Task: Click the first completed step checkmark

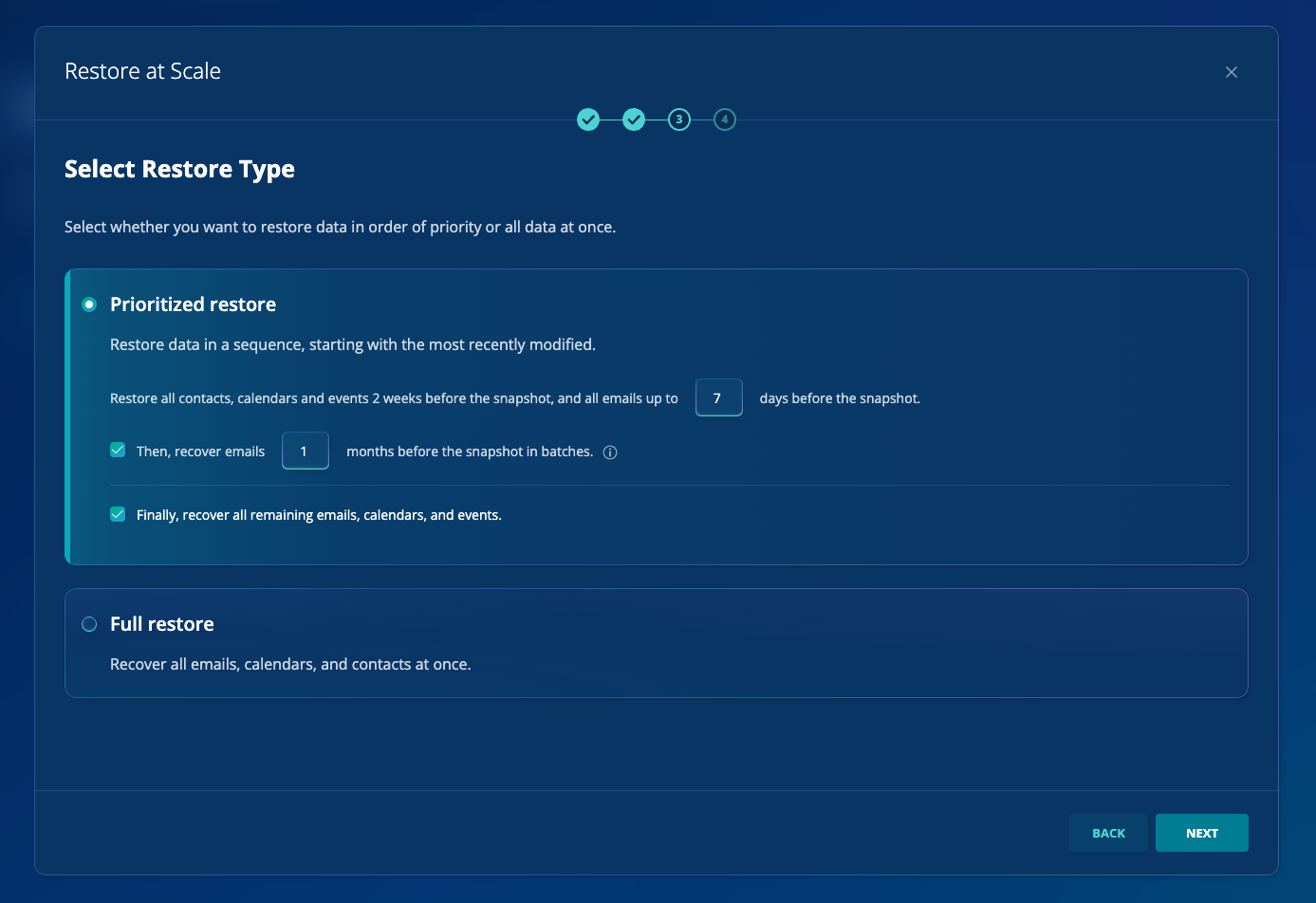Action: pos(588,120)
